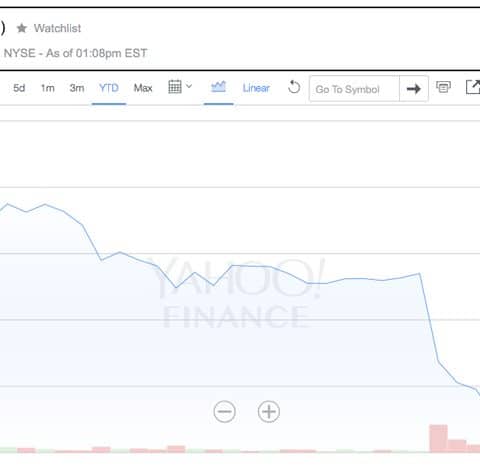Image resolution: width=480 pixels, height=467 pixels.
Task: Submit symbol search with arrow button
Action: click(414, 89)
